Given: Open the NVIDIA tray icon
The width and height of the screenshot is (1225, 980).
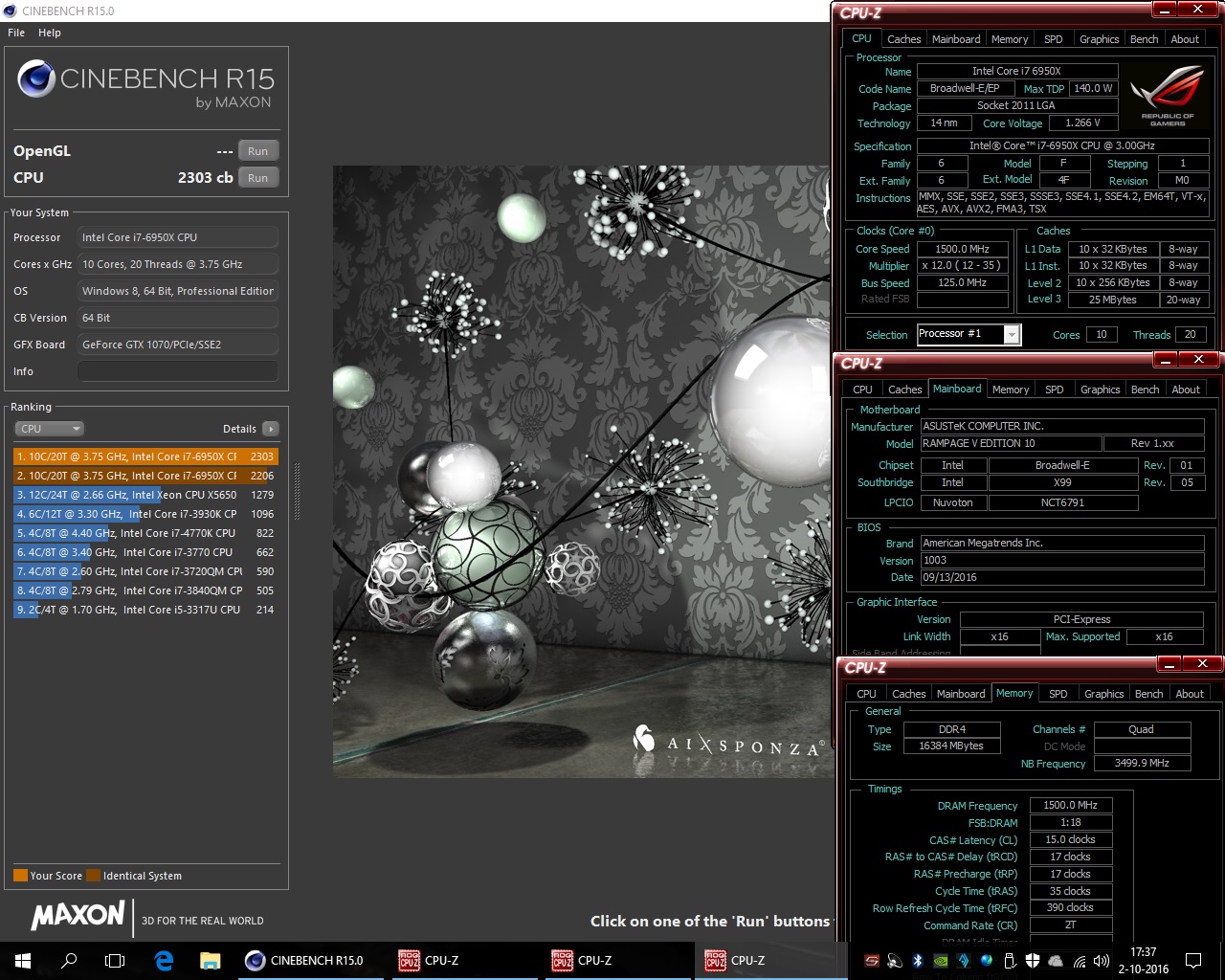Looking at the screenshot, I should tap(941, 961).
